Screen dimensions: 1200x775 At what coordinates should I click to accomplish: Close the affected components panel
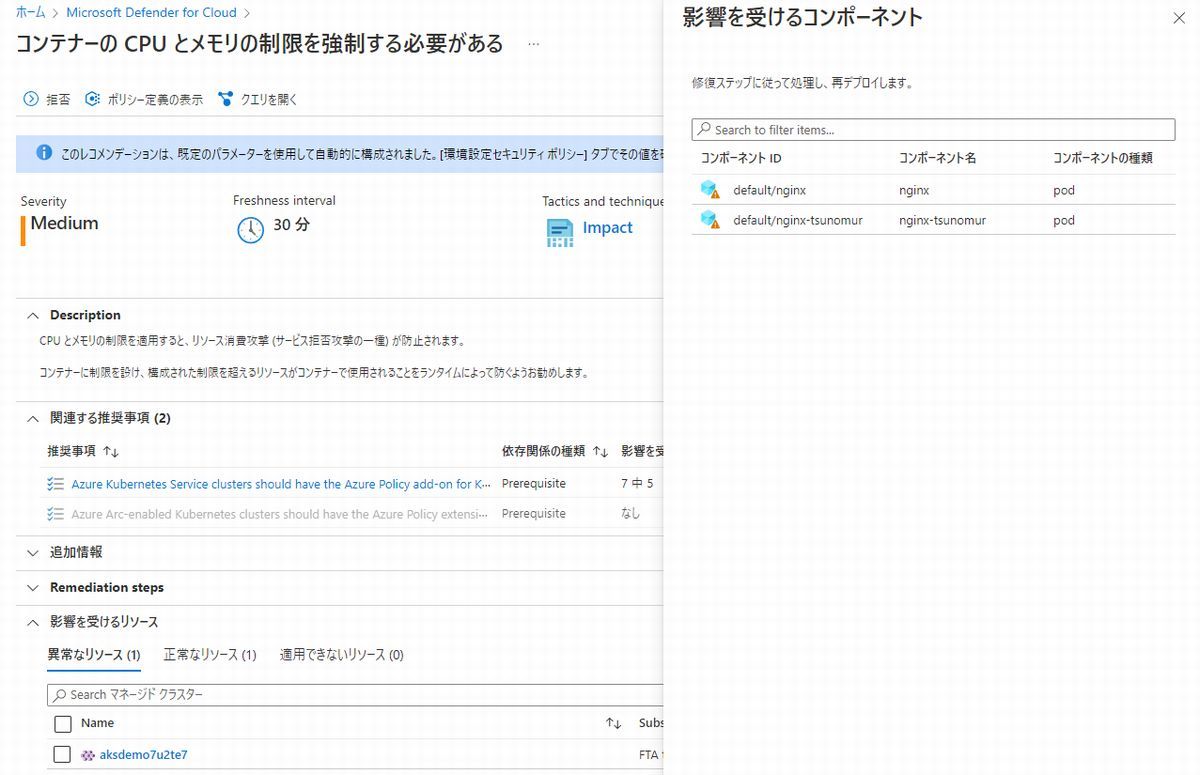tap(1177, 18)
